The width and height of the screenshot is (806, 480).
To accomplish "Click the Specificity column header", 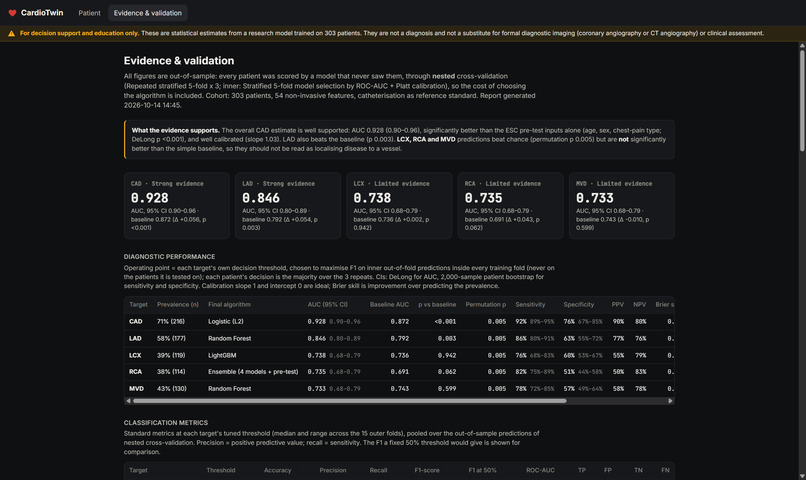I will (x=578, y=305).
